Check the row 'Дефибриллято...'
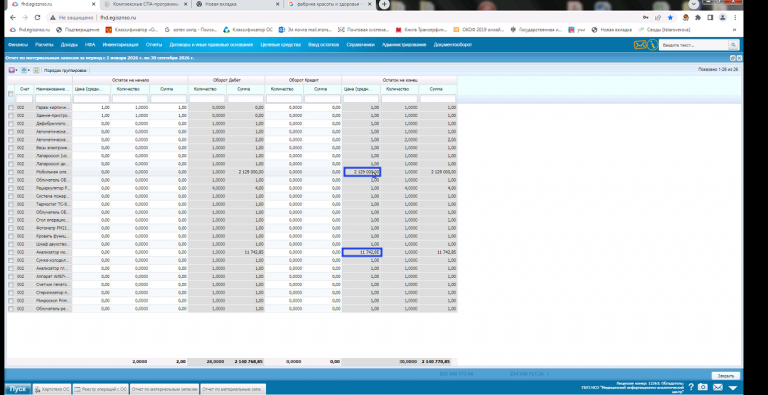 (11, 123)
